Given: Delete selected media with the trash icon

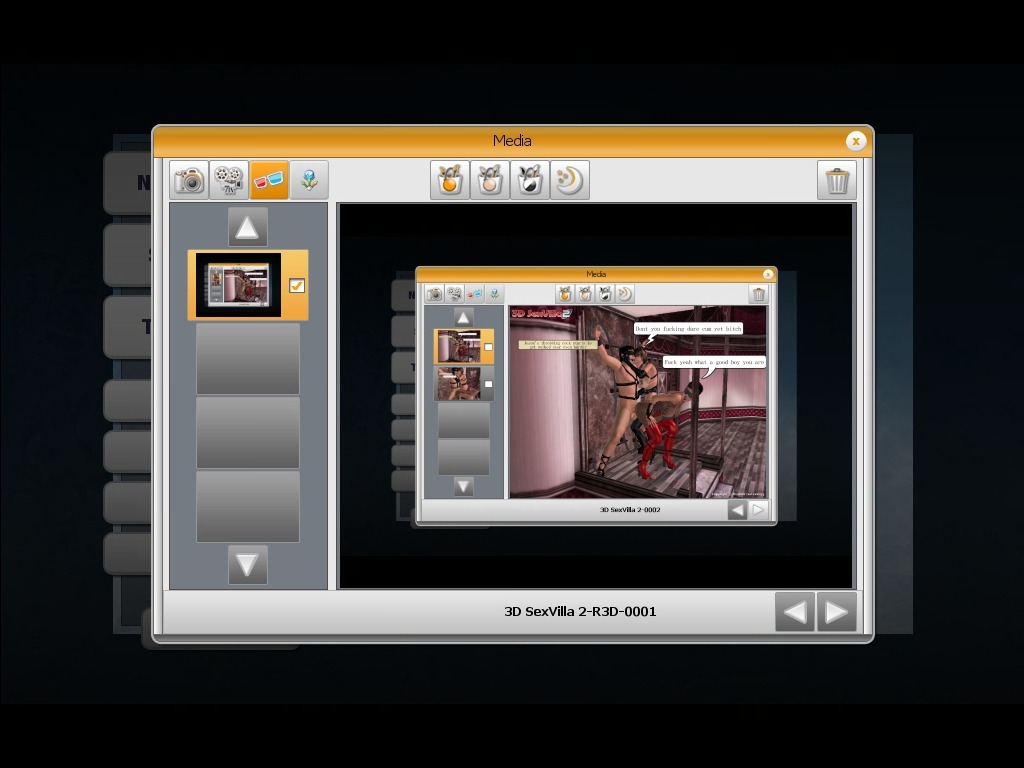Looking at the screenshot, I should point(837,180).
